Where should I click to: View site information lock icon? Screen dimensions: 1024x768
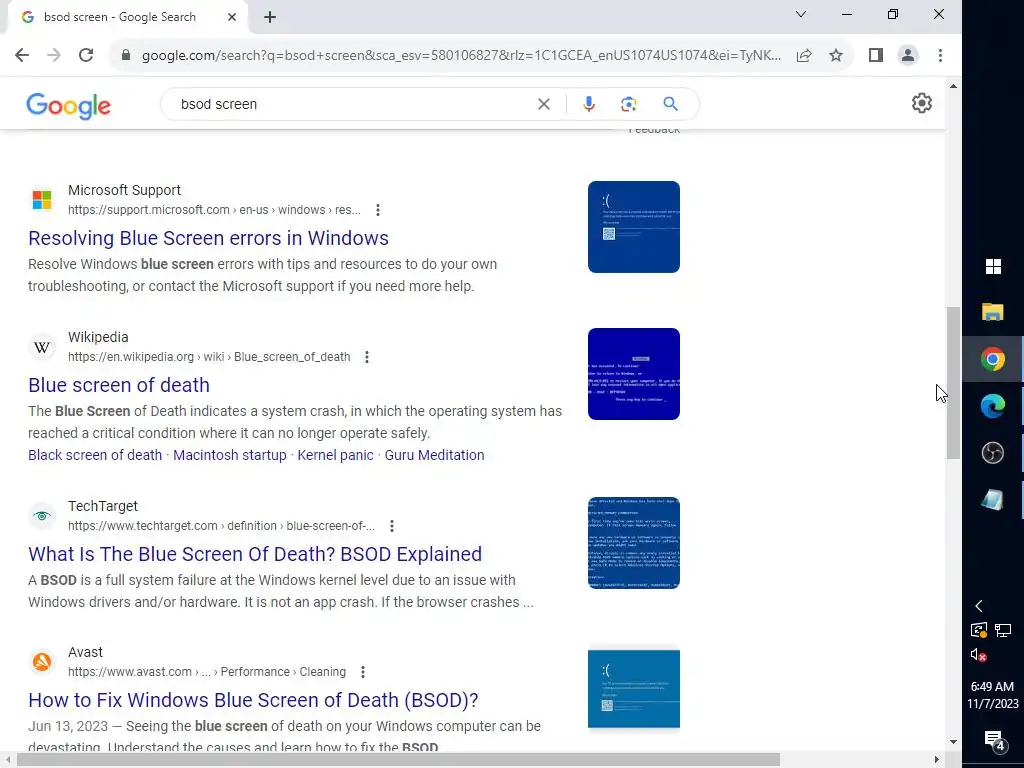tap(126, 56)
